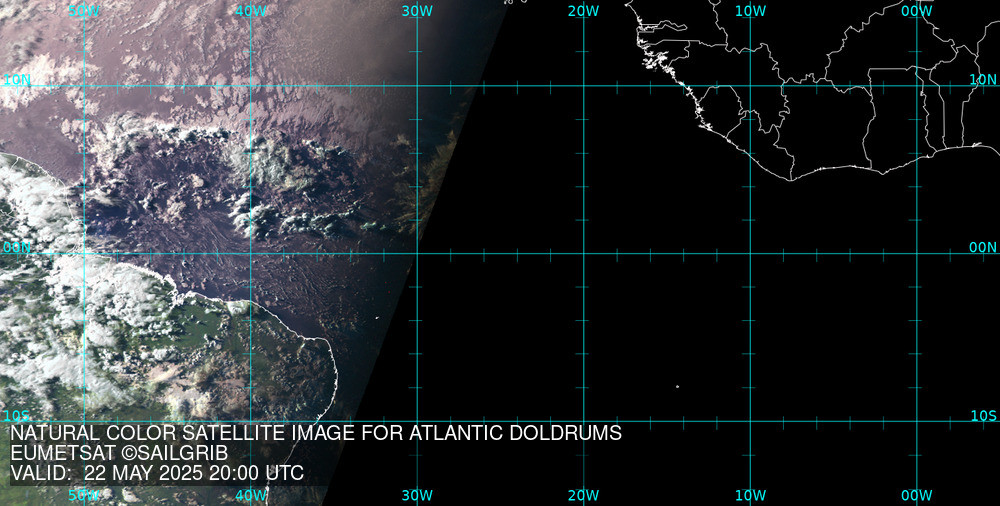Click the 10W longitude label along bottom edge

(750, 495)
